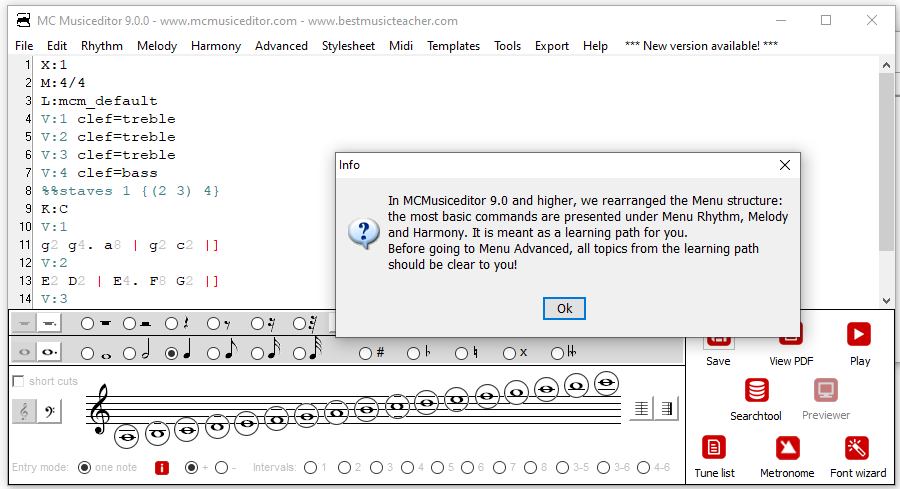The height and width of the screenshot is (489, 900).
Task: Select the half note radio button
Action: point(130,354)
